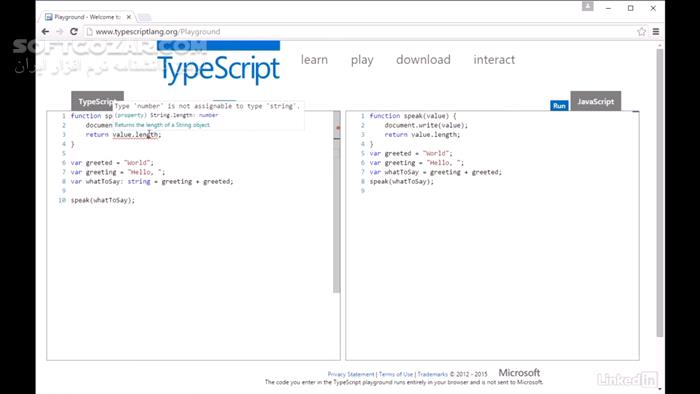Click the URL address bar
Image resolution: width=700 pixels, height=394 pixels.
pyautogui.click(x=359, y=32)
